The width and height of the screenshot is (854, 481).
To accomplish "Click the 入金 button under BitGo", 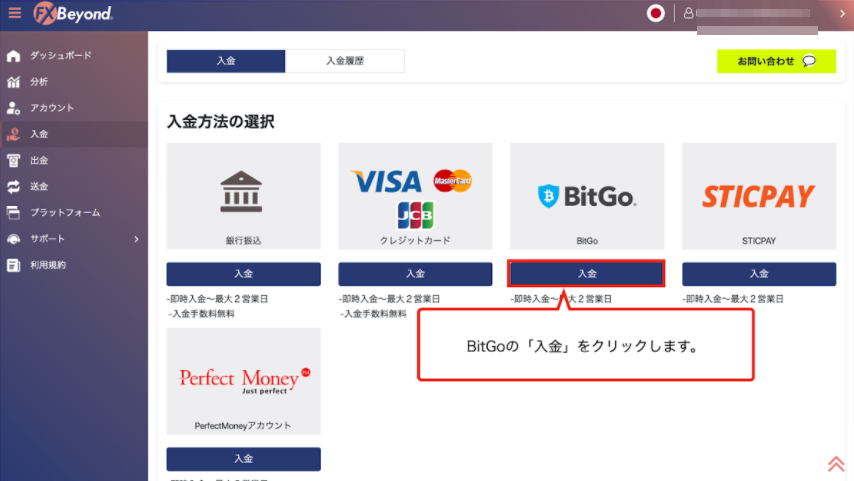I will point(587,274).
